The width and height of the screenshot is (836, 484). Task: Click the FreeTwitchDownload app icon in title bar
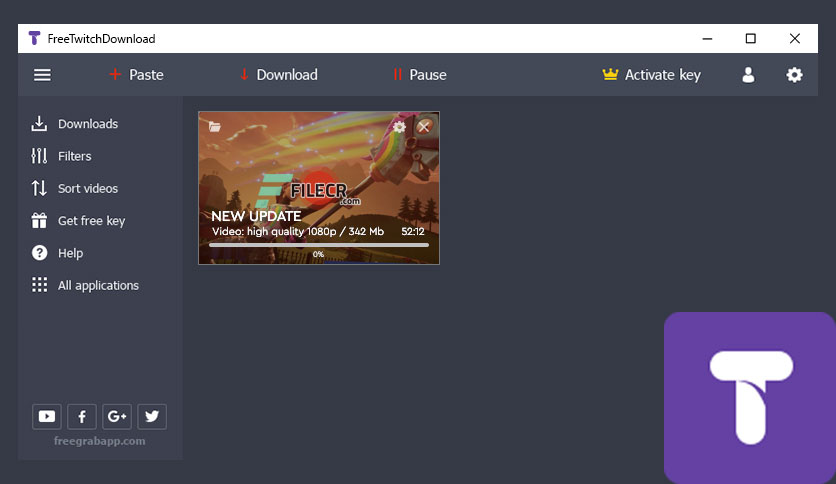pos(35,38)
